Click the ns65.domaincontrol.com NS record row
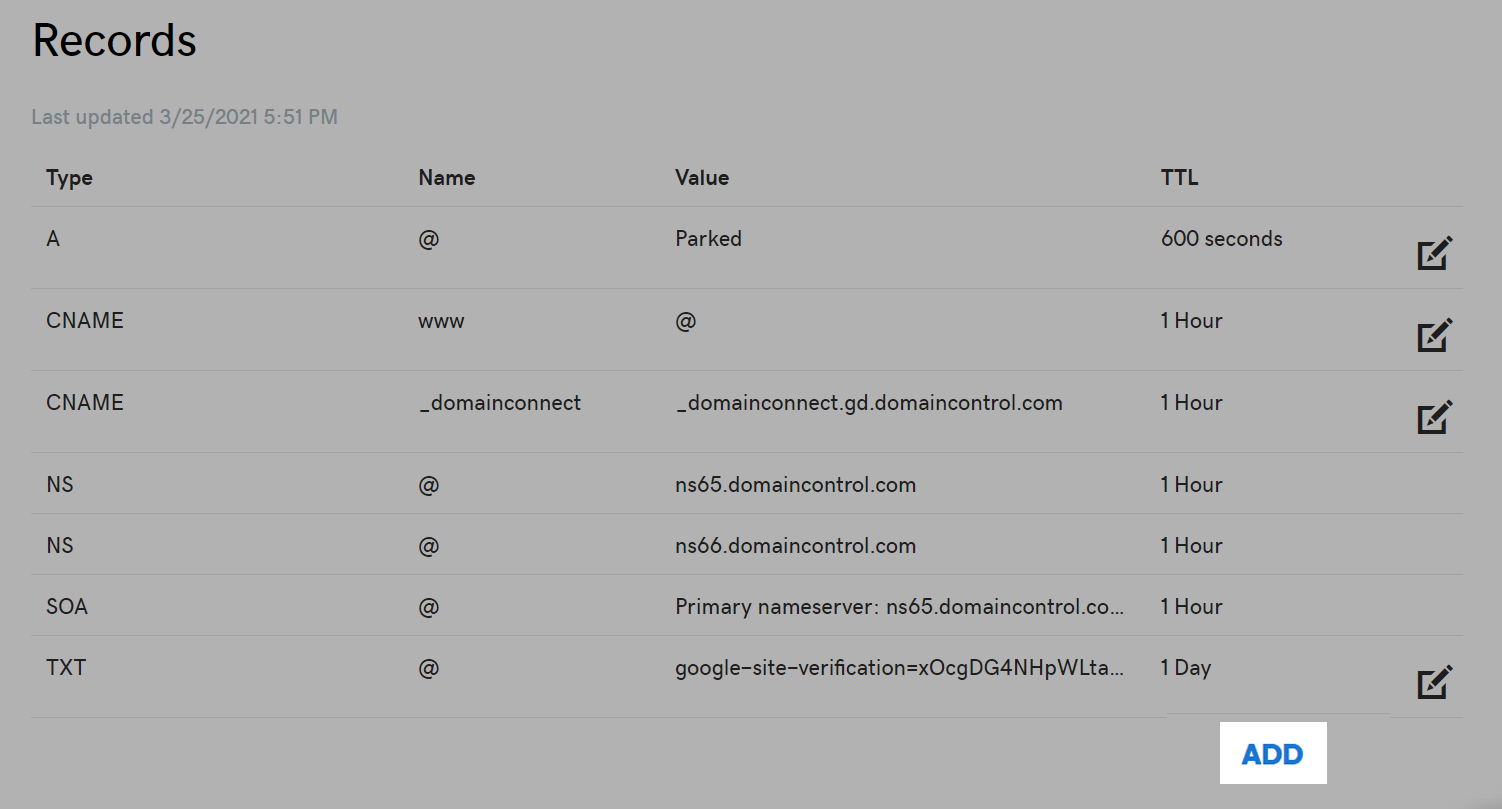 (x=747, y=484)
